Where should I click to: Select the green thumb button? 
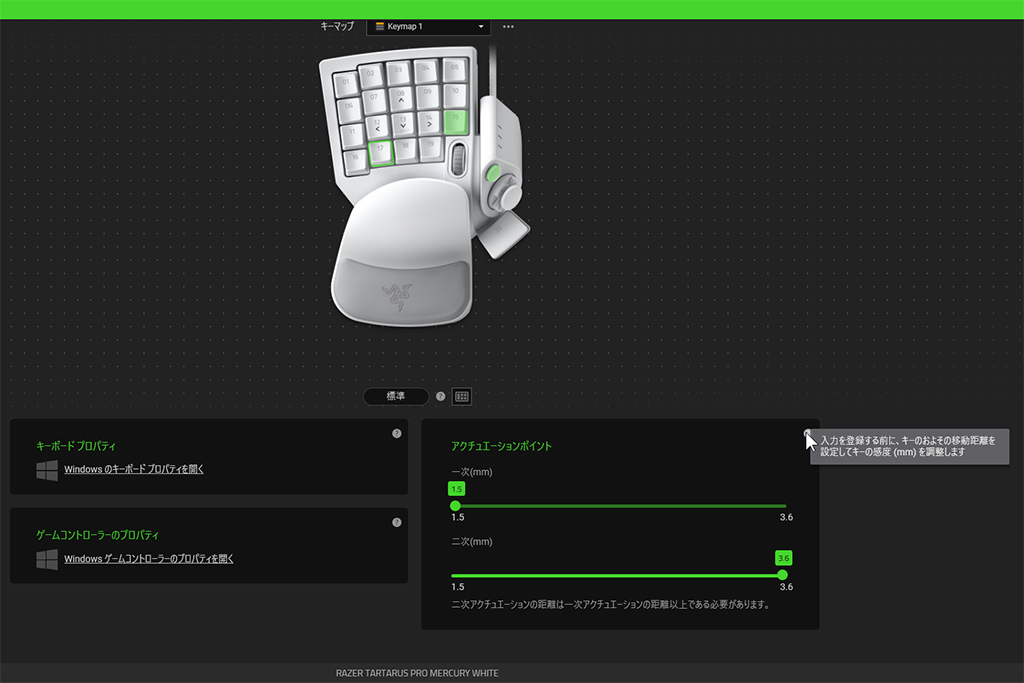pyautogui.click(x=493, y=174)
